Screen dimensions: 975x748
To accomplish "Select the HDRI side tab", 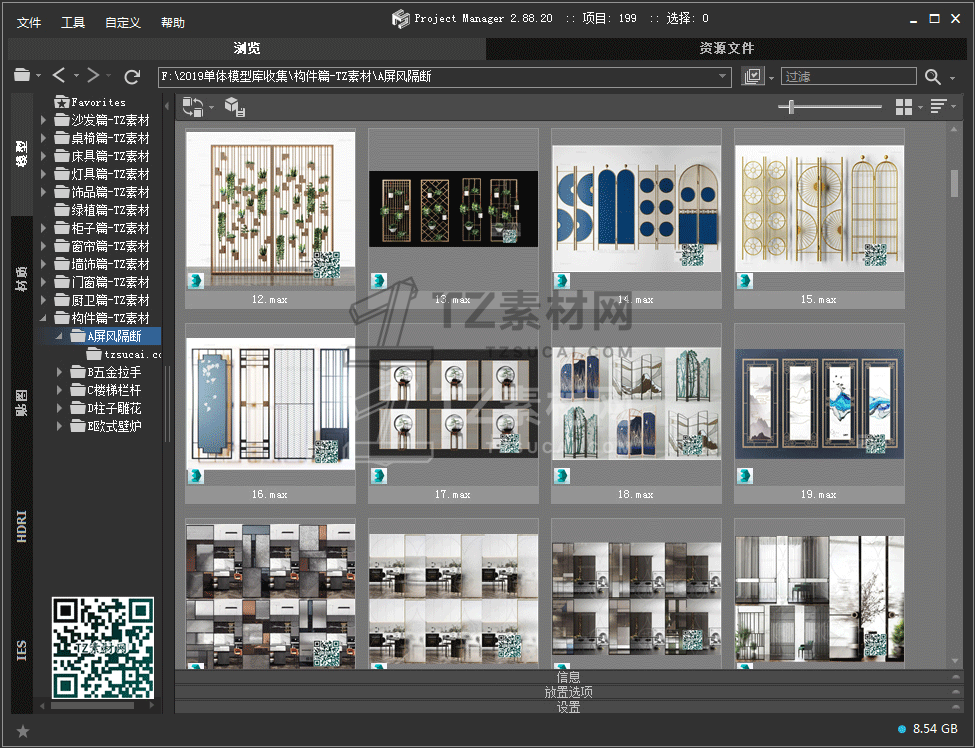I will (22, 526).
